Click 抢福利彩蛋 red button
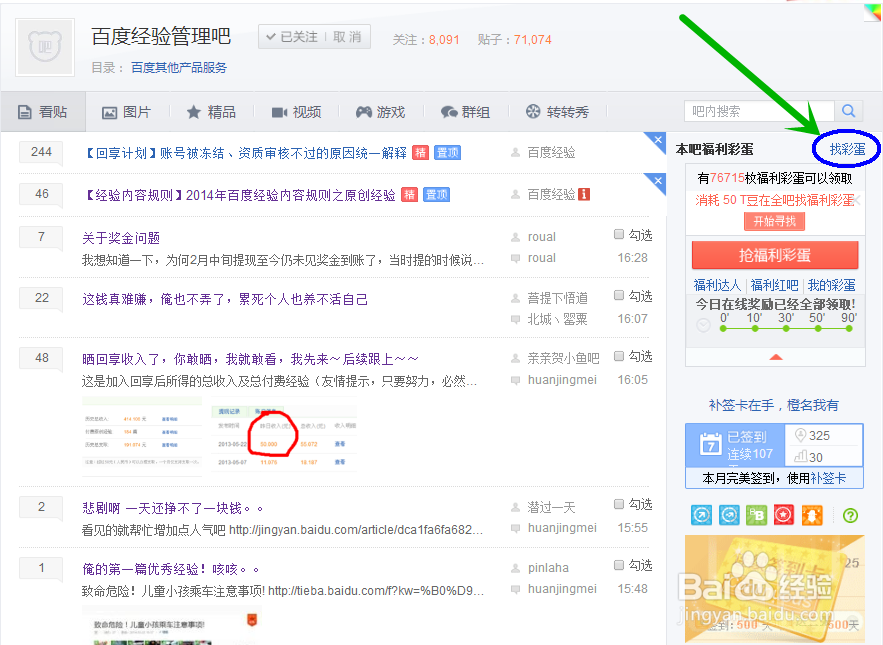 coord(775,255)
